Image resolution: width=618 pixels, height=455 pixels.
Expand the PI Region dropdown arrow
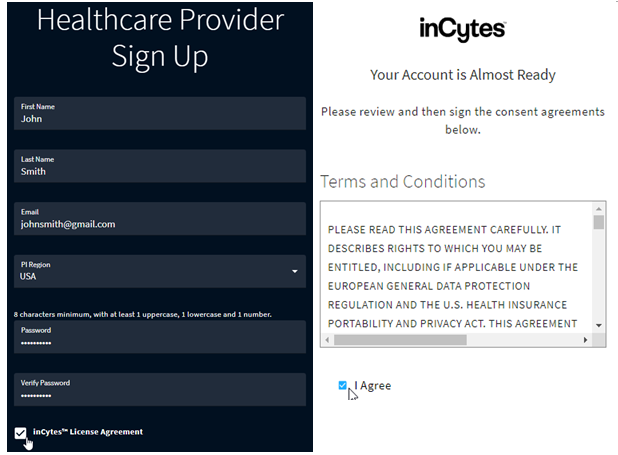294,271
